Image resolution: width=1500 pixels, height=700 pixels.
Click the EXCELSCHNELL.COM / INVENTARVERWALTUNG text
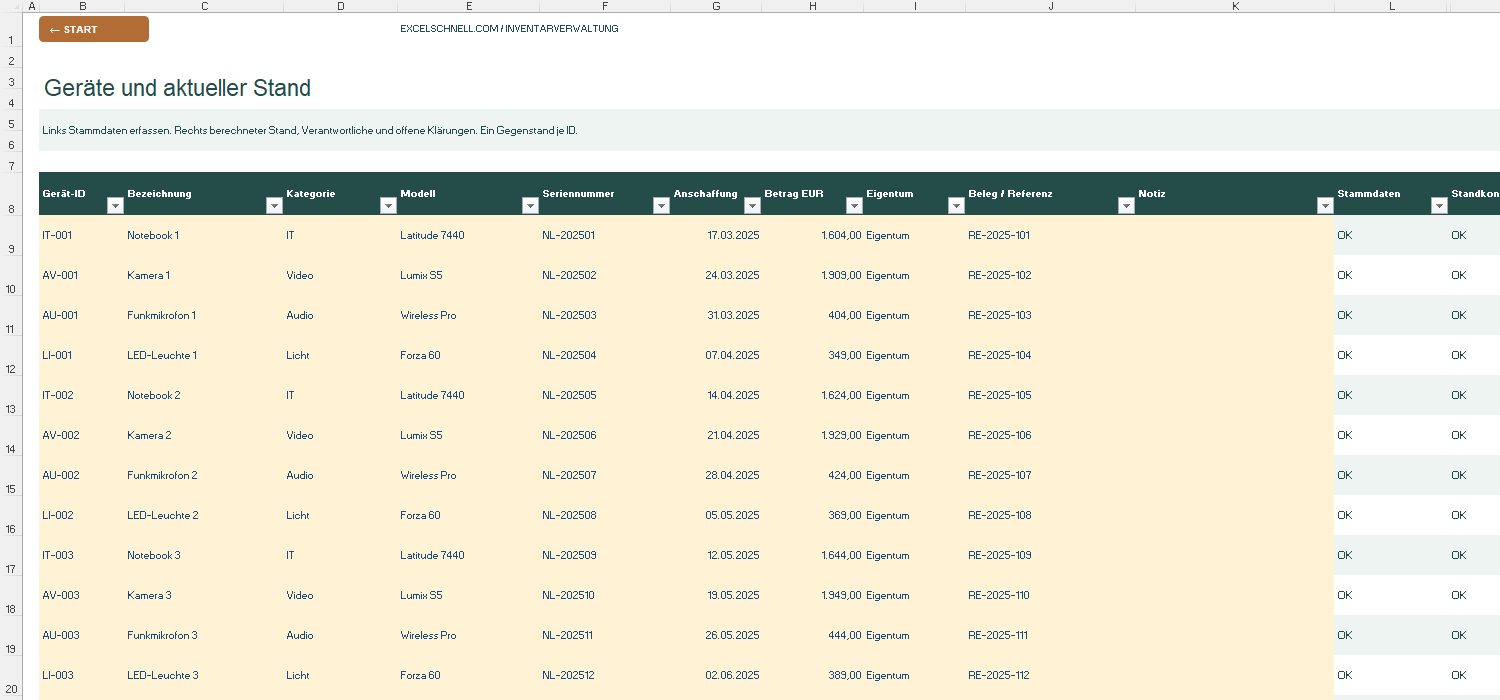(x=509, y=29)
